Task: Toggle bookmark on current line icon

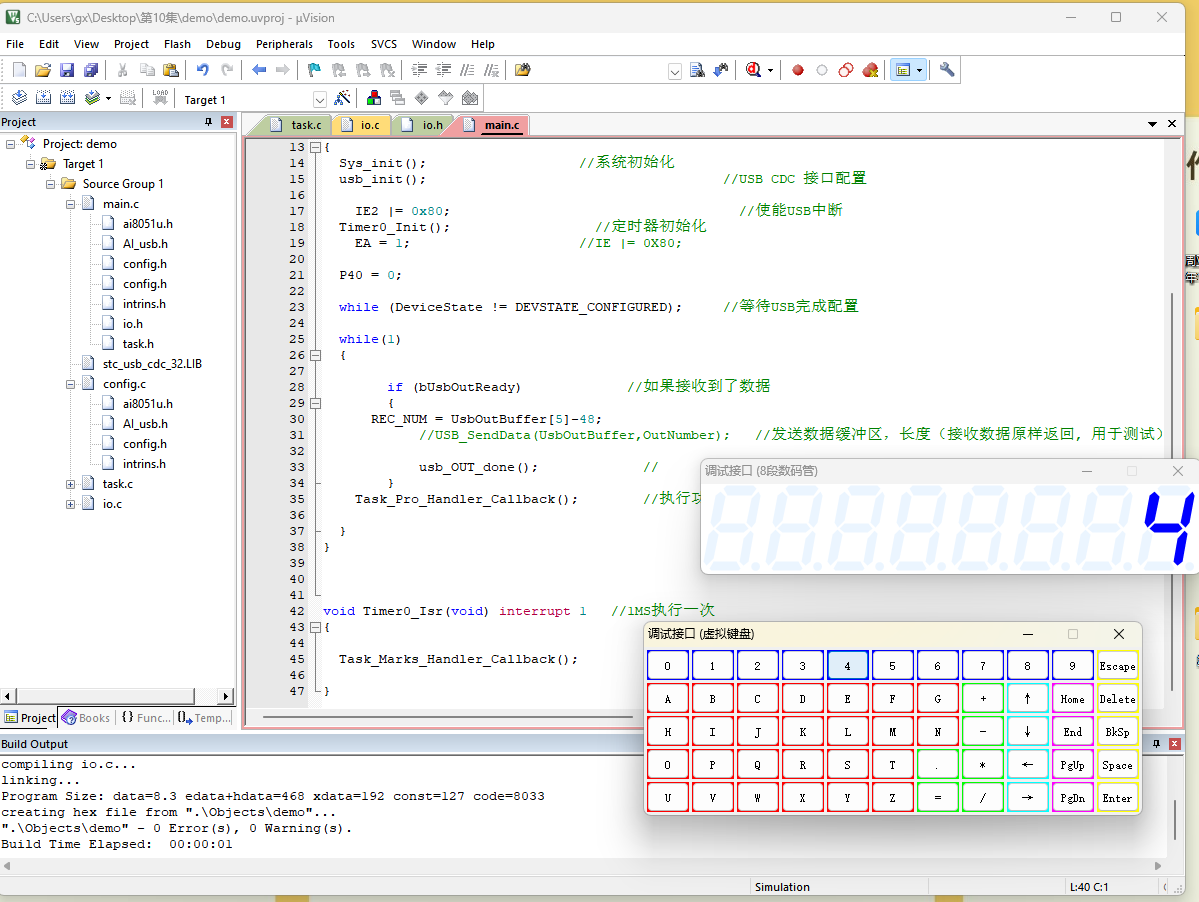Action: 314,70
